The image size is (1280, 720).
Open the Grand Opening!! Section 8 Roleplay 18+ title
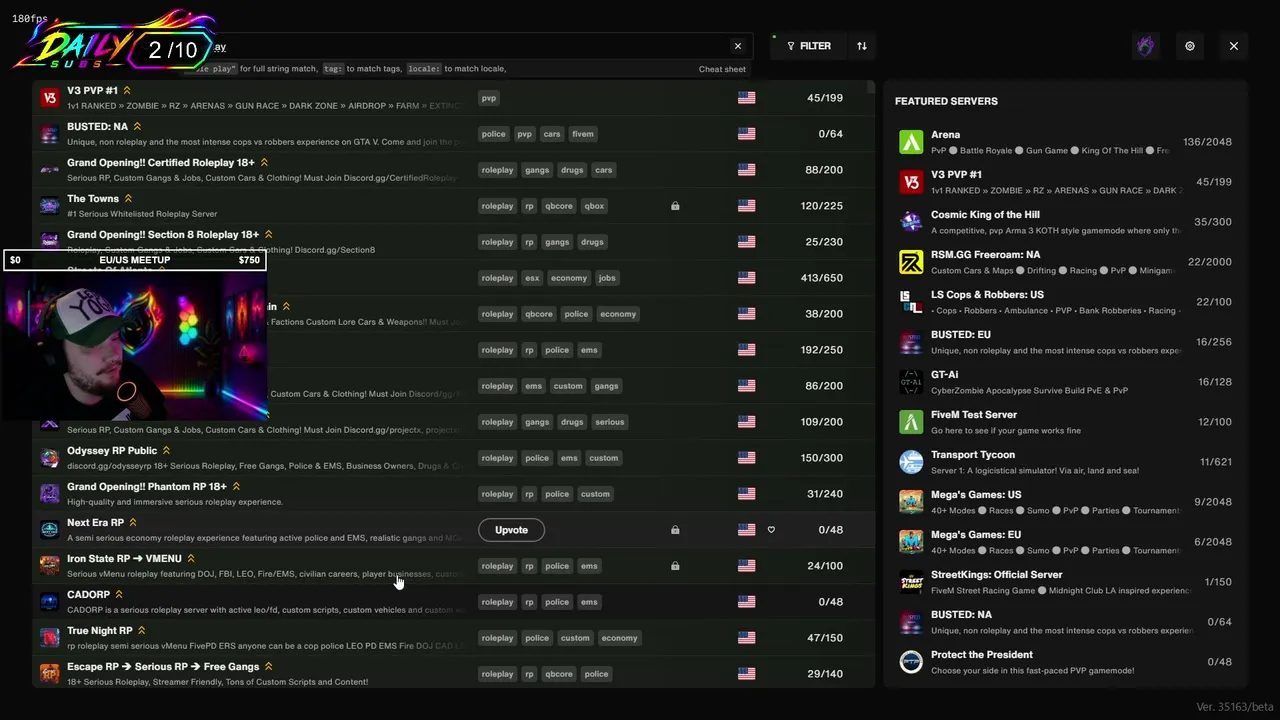click(163, 234)
